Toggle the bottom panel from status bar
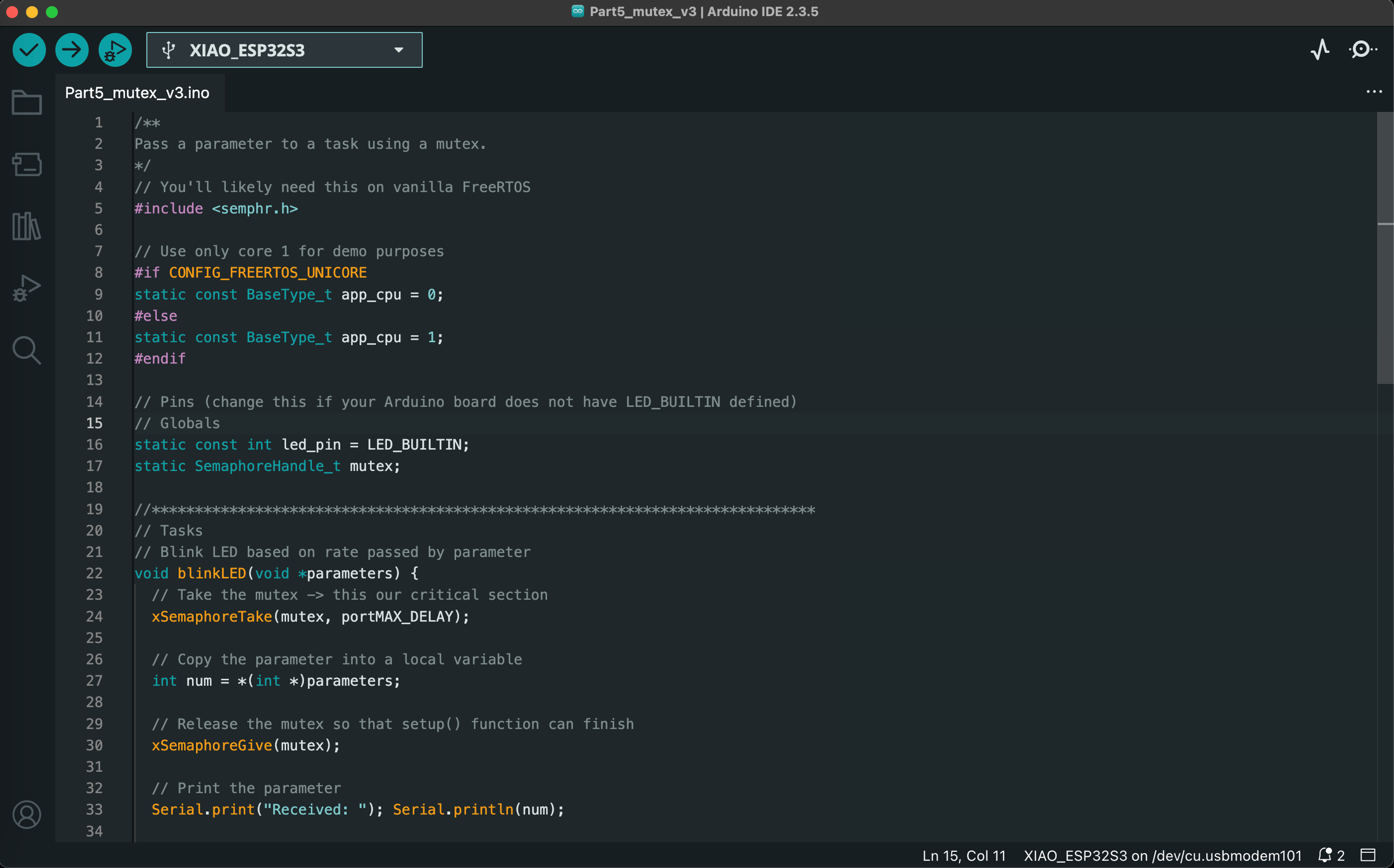The height and width of the screenshot is (868, 1394). pos(1368,855)
